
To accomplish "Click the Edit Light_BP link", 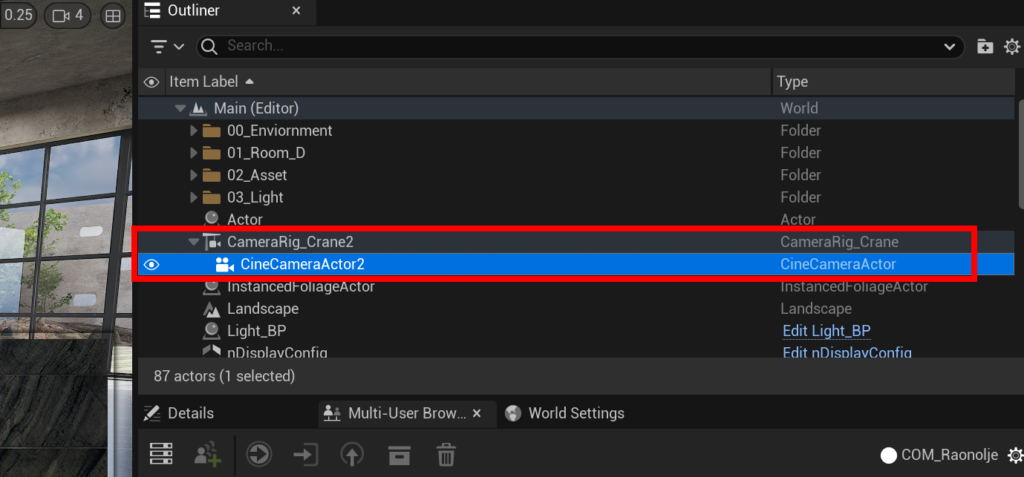I will pos(826,331).
